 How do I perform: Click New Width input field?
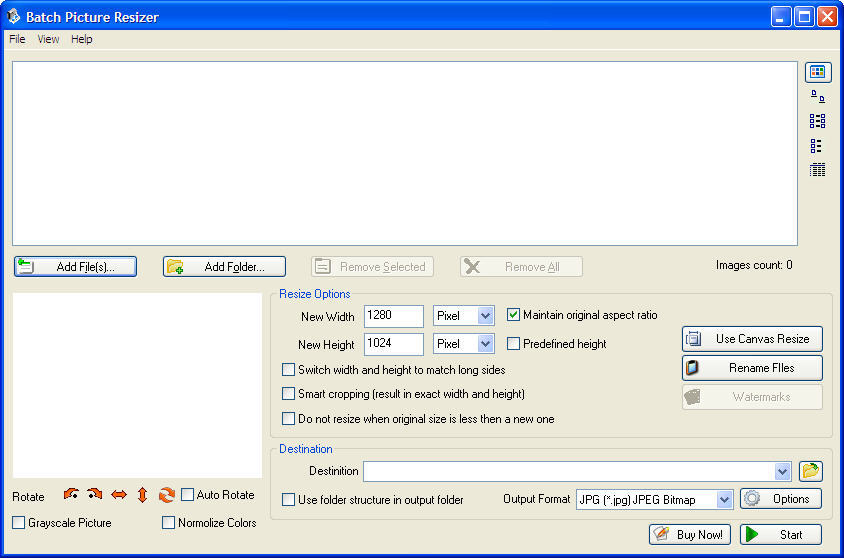tap(393, 316)
